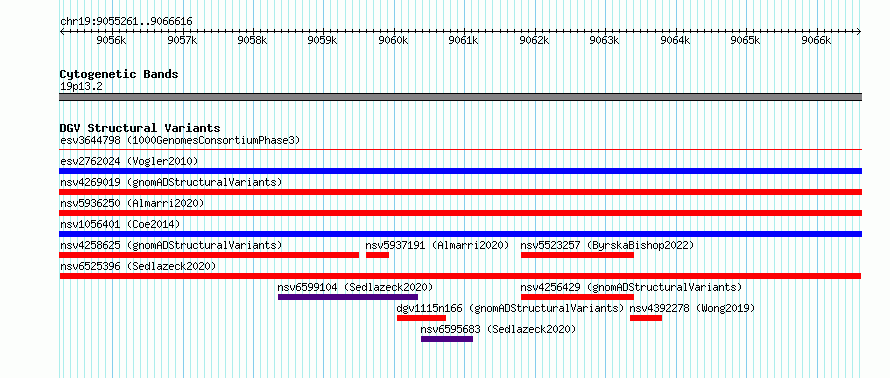Select the nsv5523257 red variant bar
This screenshot has height=378, width=890.
click(577, 255)
